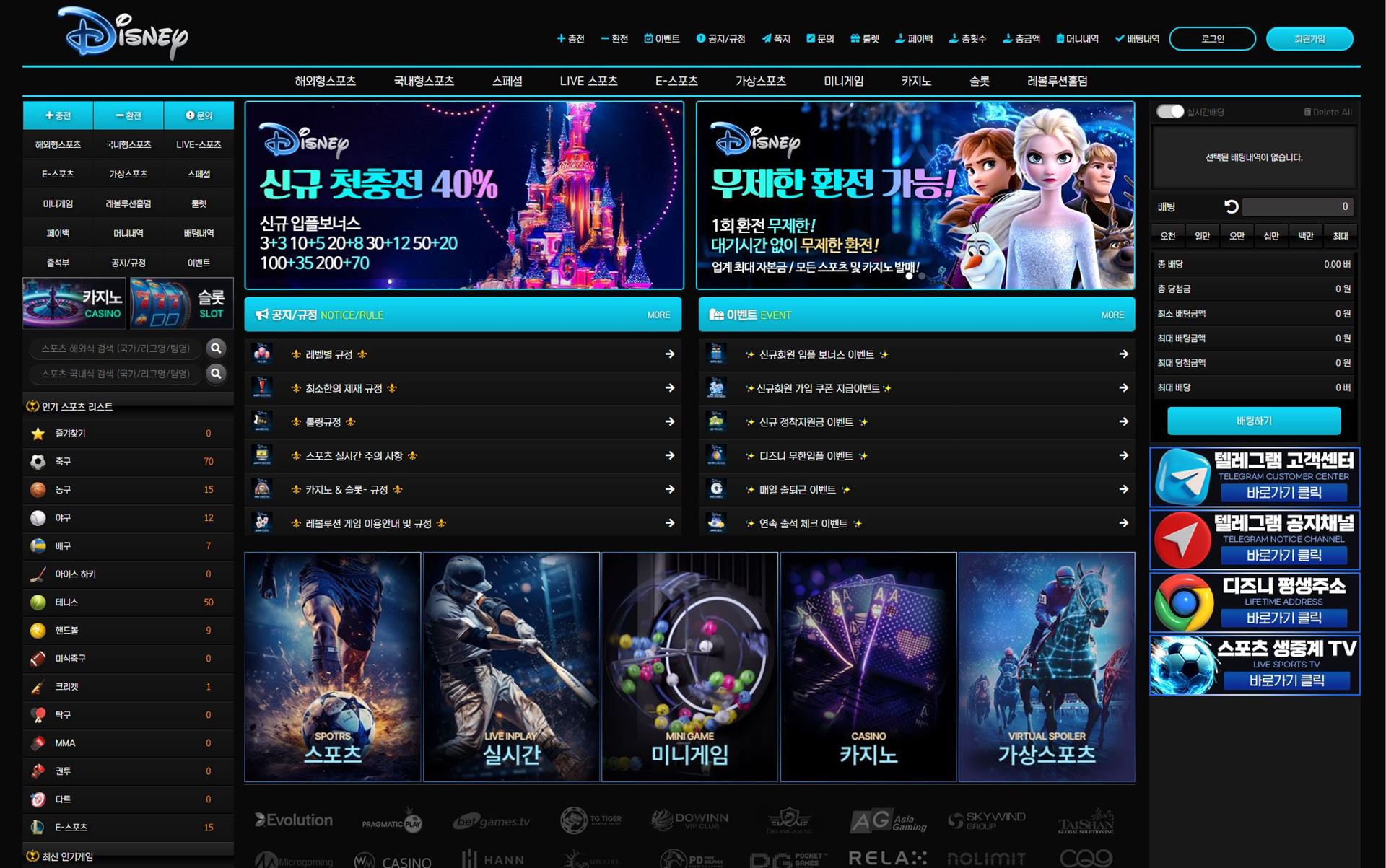Click the 일만 bet amount button

click(1202, 236)
